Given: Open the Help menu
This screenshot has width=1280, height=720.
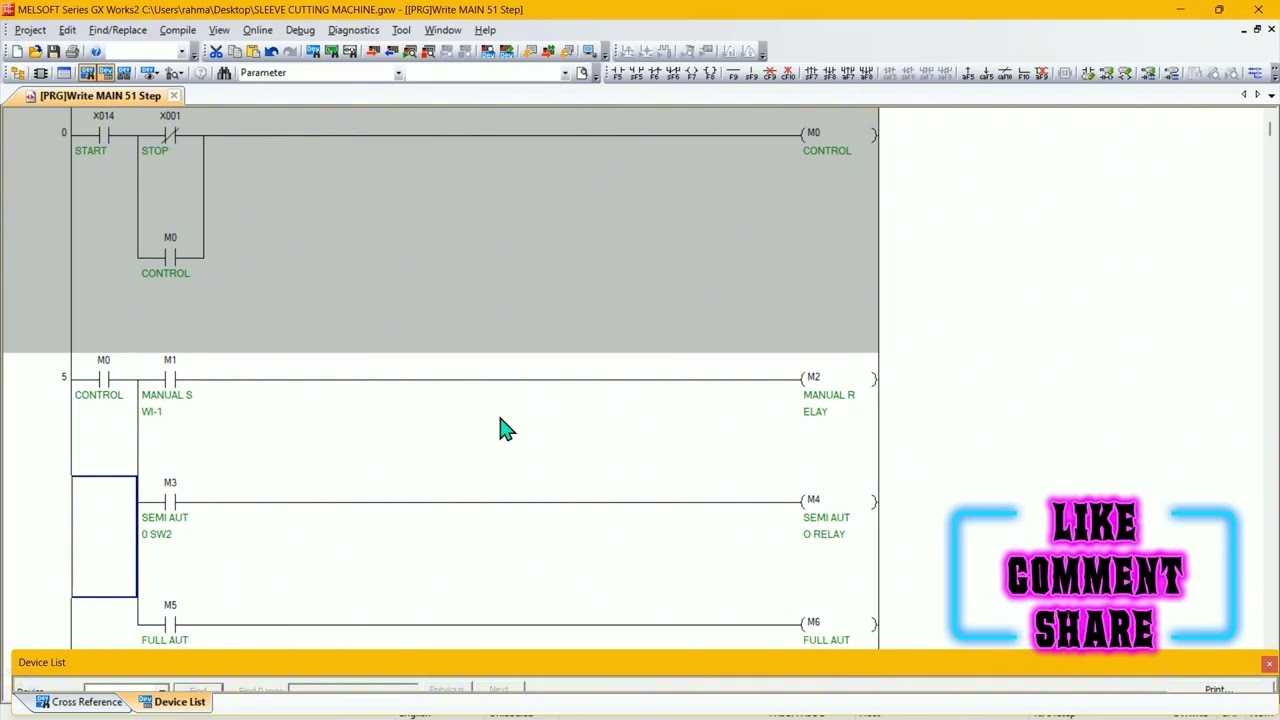Looking at the screenshot, I should (x=485, y=30).
